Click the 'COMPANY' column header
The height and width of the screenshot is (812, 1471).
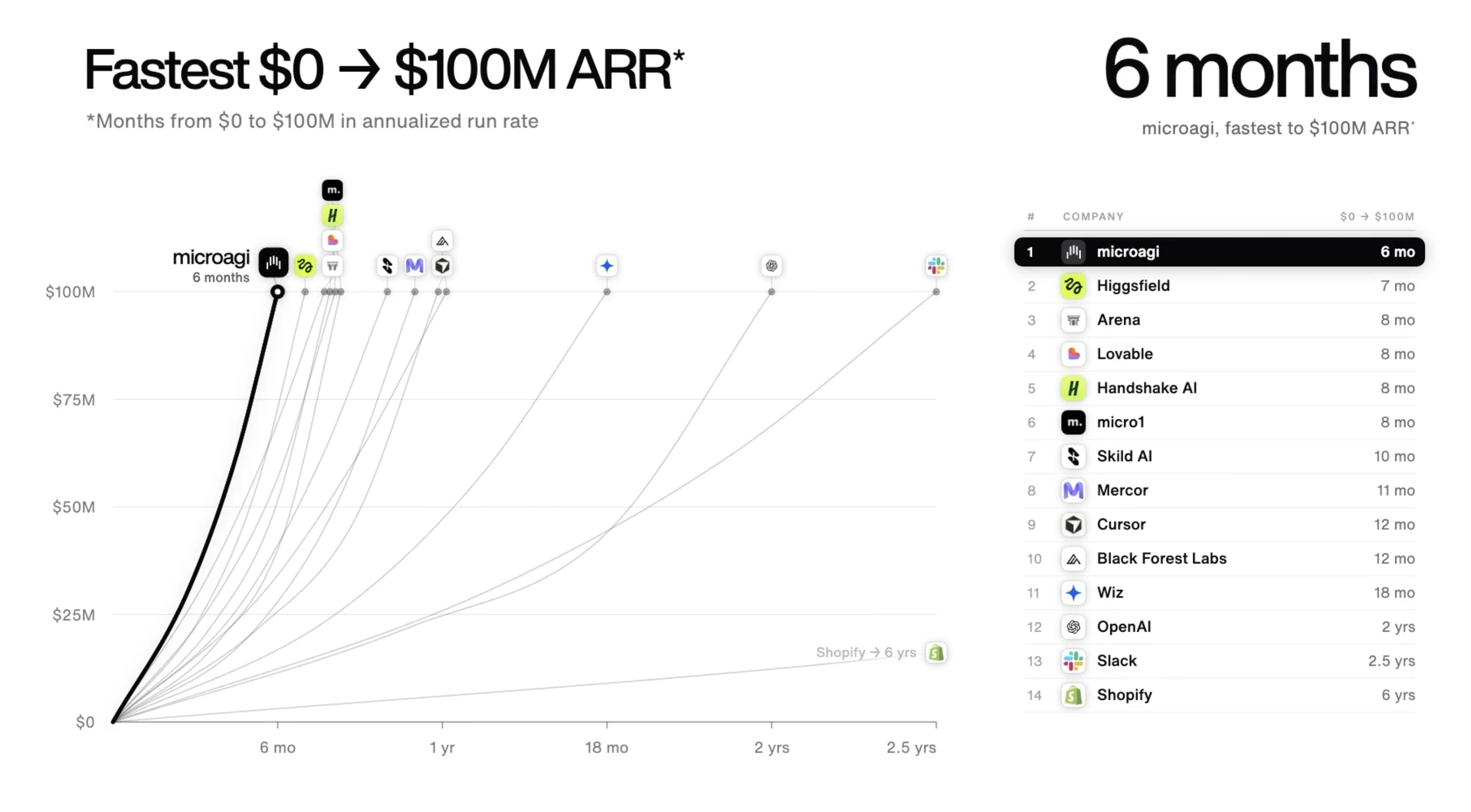pyautogui.click(x=1093, y=217)
